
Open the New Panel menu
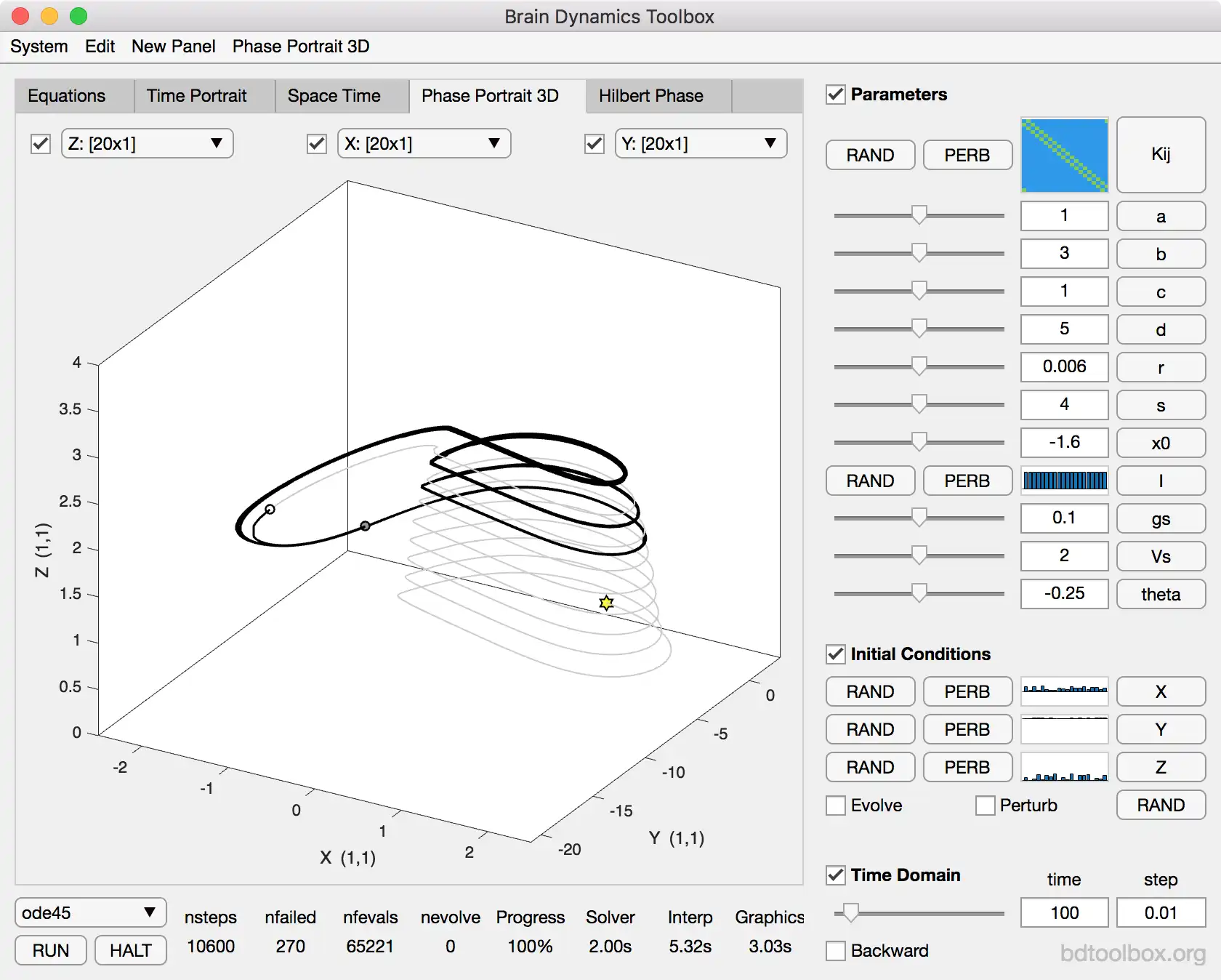173,47
